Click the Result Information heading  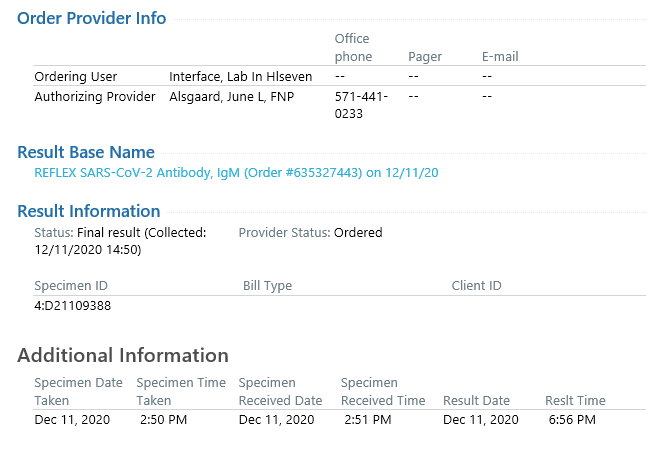click(x=89, y=211)
